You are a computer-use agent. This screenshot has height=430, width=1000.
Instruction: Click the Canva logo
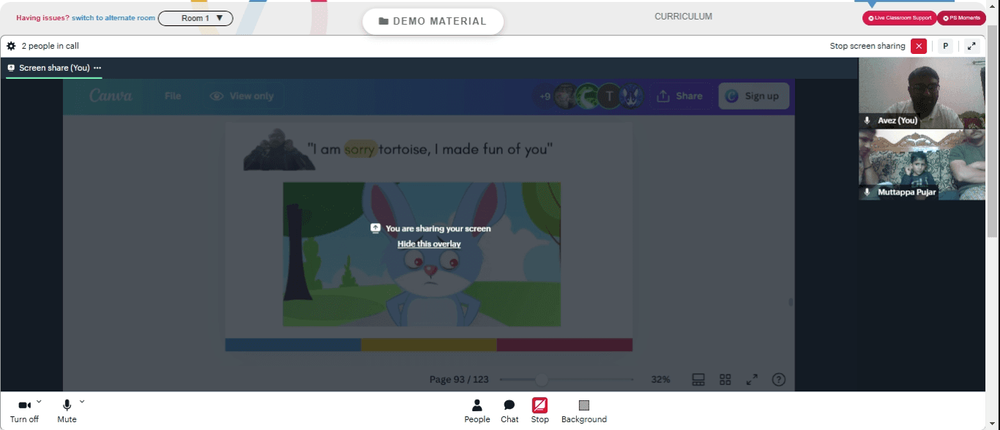(110, 96)
